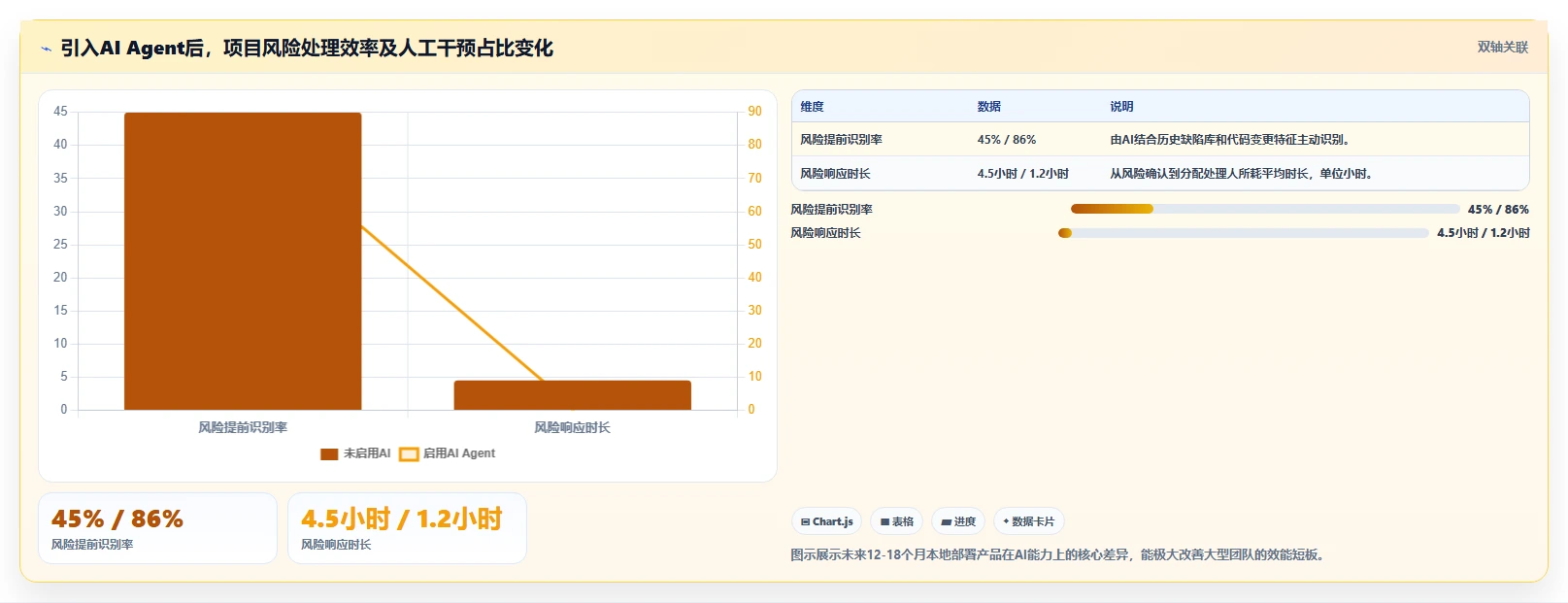Click the icon beside the dashboard title

pyautogui.click(x=46, y=49)
